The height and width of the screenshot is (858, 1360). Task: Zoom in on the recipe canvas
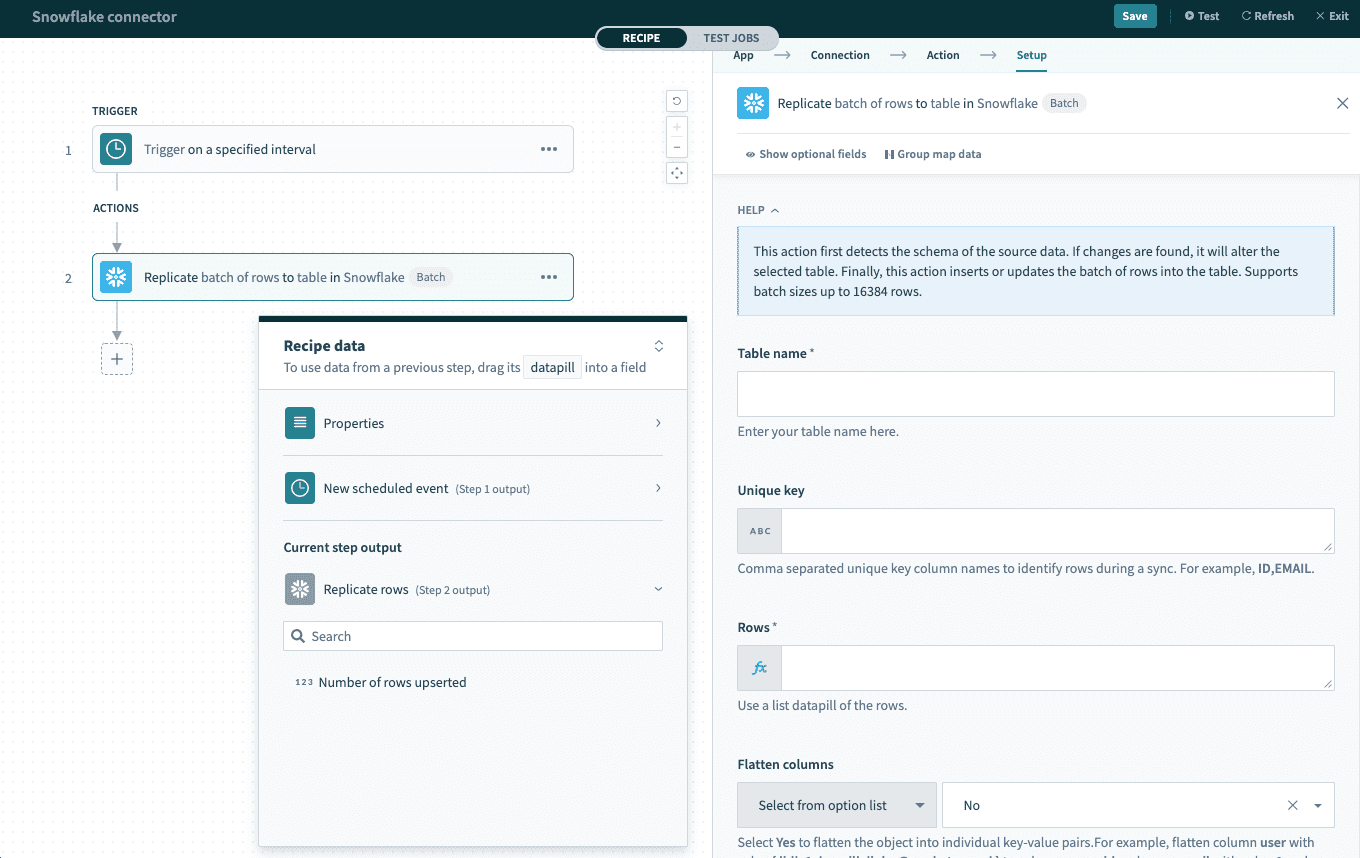pos(677,128)
